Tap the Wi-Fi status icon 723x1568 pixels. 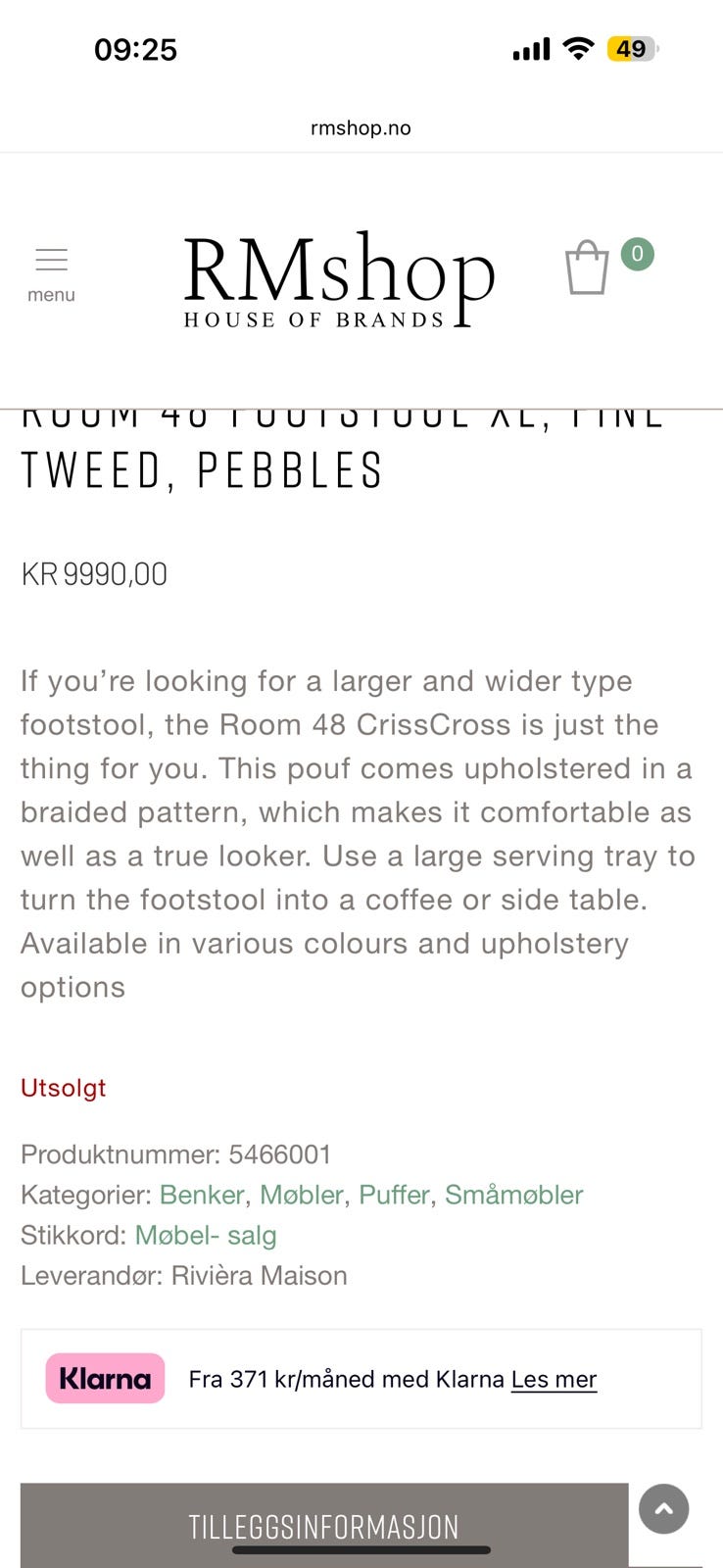pyautogui.click(x=579, y=49)
